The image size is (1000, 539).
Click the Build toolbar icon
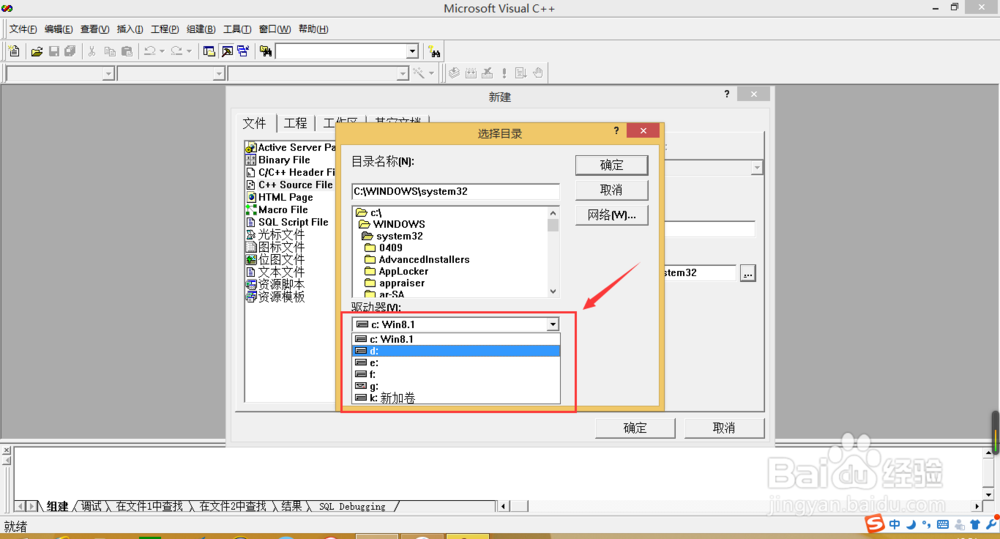click(471, 73)
